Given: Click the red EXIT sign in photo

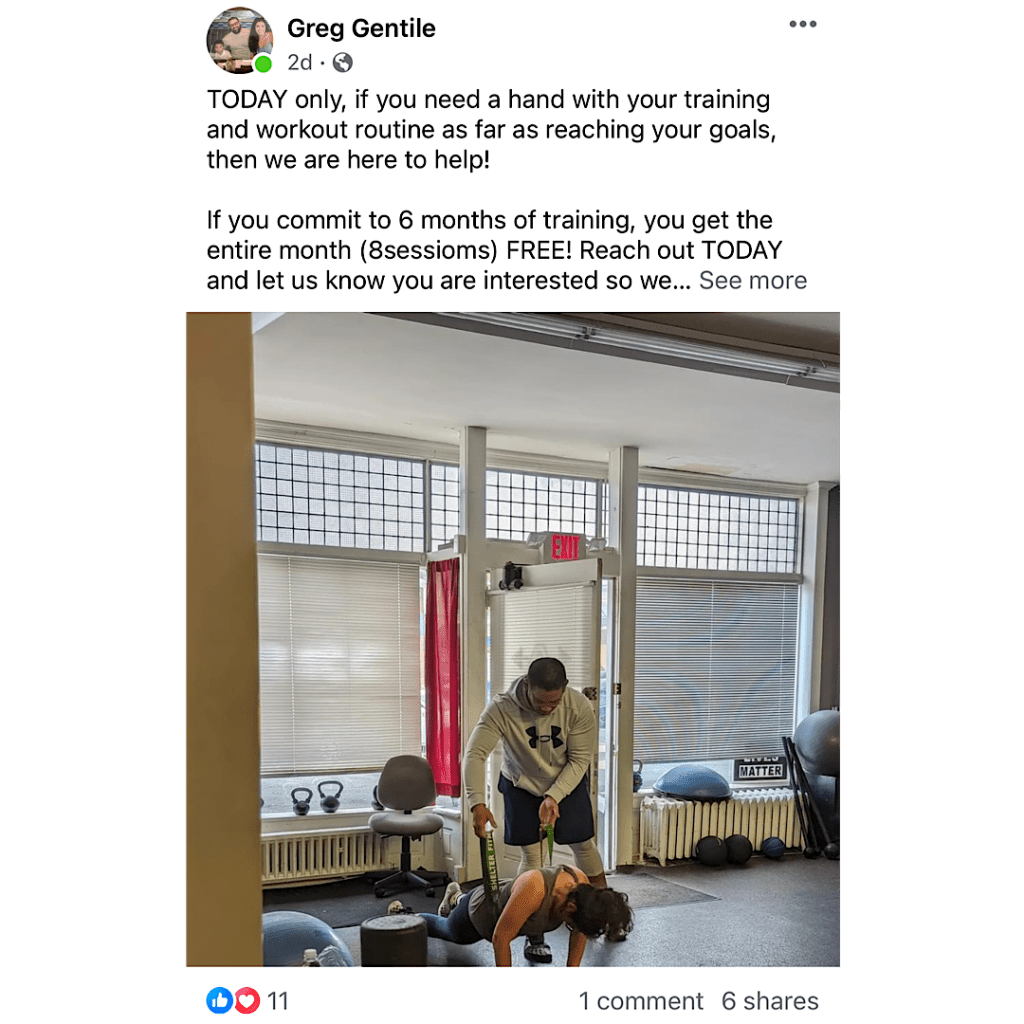Looking at the screenshot, I should pos(566,547).
